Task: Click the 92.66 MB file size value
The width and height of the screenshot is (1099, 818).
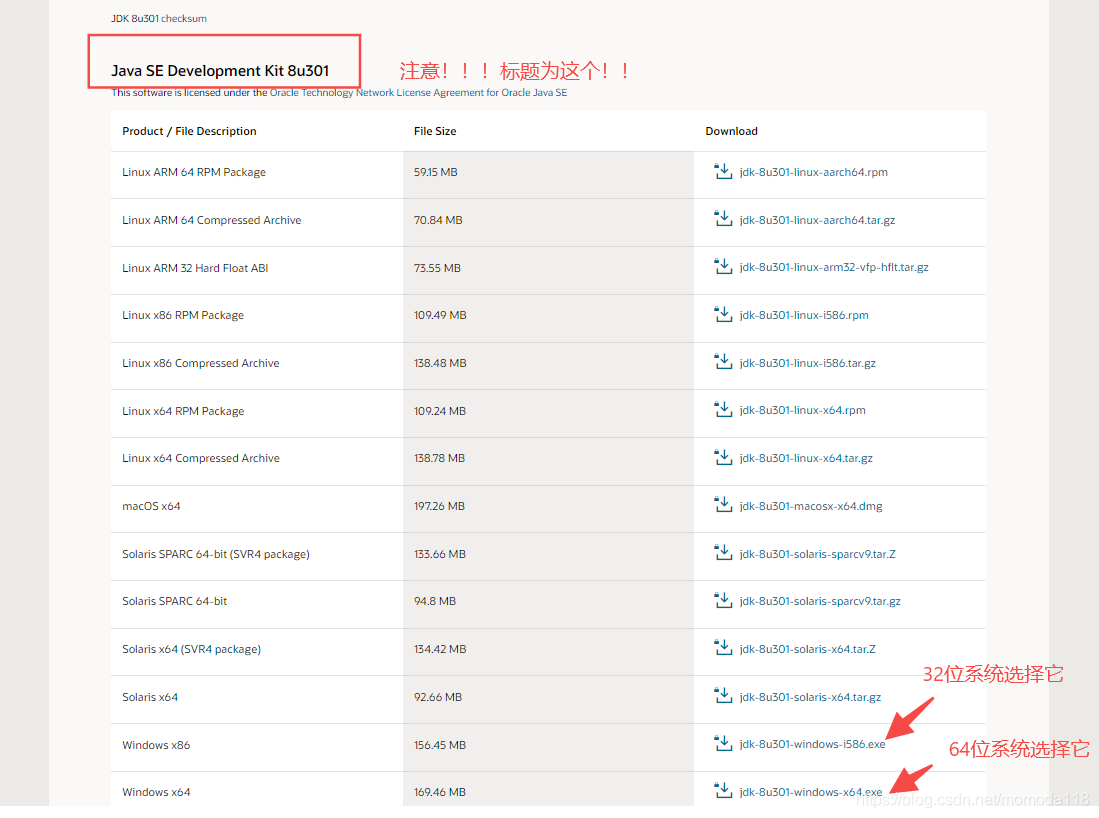Action: (438, 697)
